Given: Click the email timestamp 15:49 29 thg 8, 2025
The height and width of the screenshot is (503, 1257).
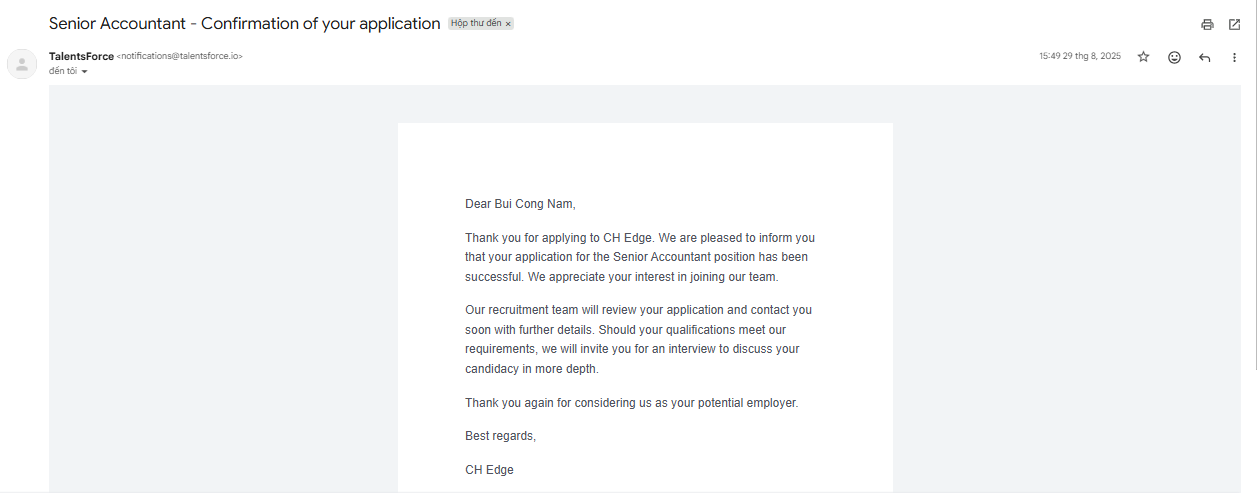Looking at the screenshot, I should (1080, 57).
